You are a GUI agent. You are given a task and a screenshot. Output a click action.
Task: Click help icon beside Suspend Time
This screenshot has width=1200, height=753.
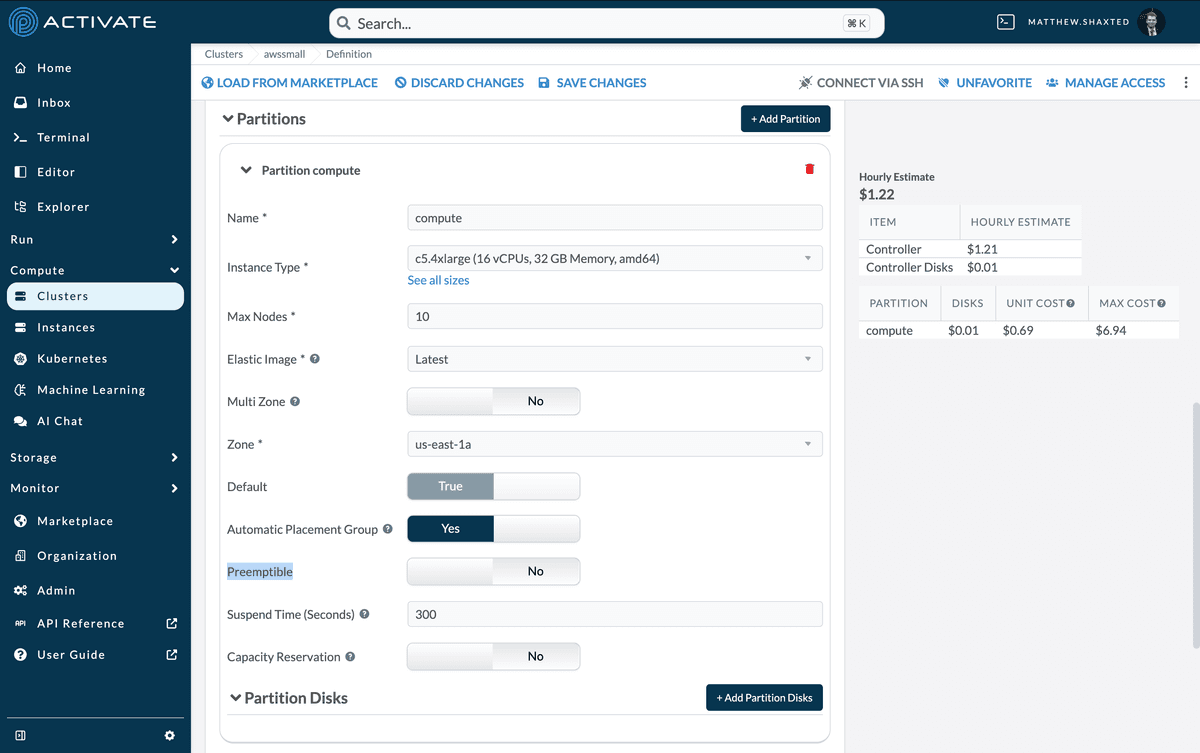(x=364, y=614)
